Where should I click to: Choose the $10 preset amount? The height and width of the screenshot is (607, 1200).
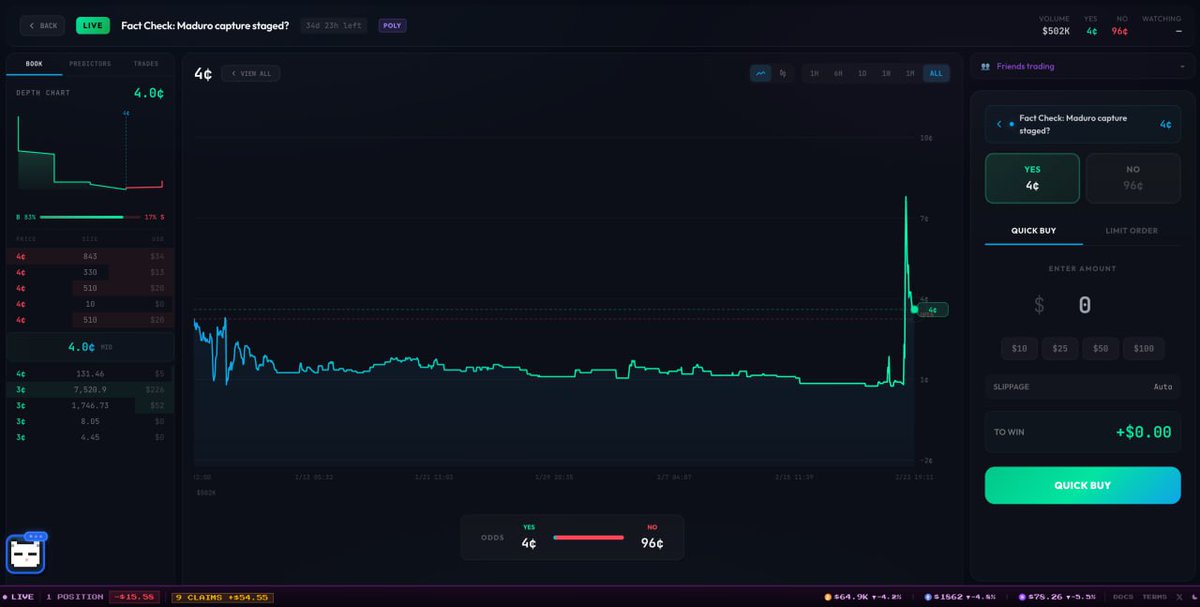(x=1019, y=348)
